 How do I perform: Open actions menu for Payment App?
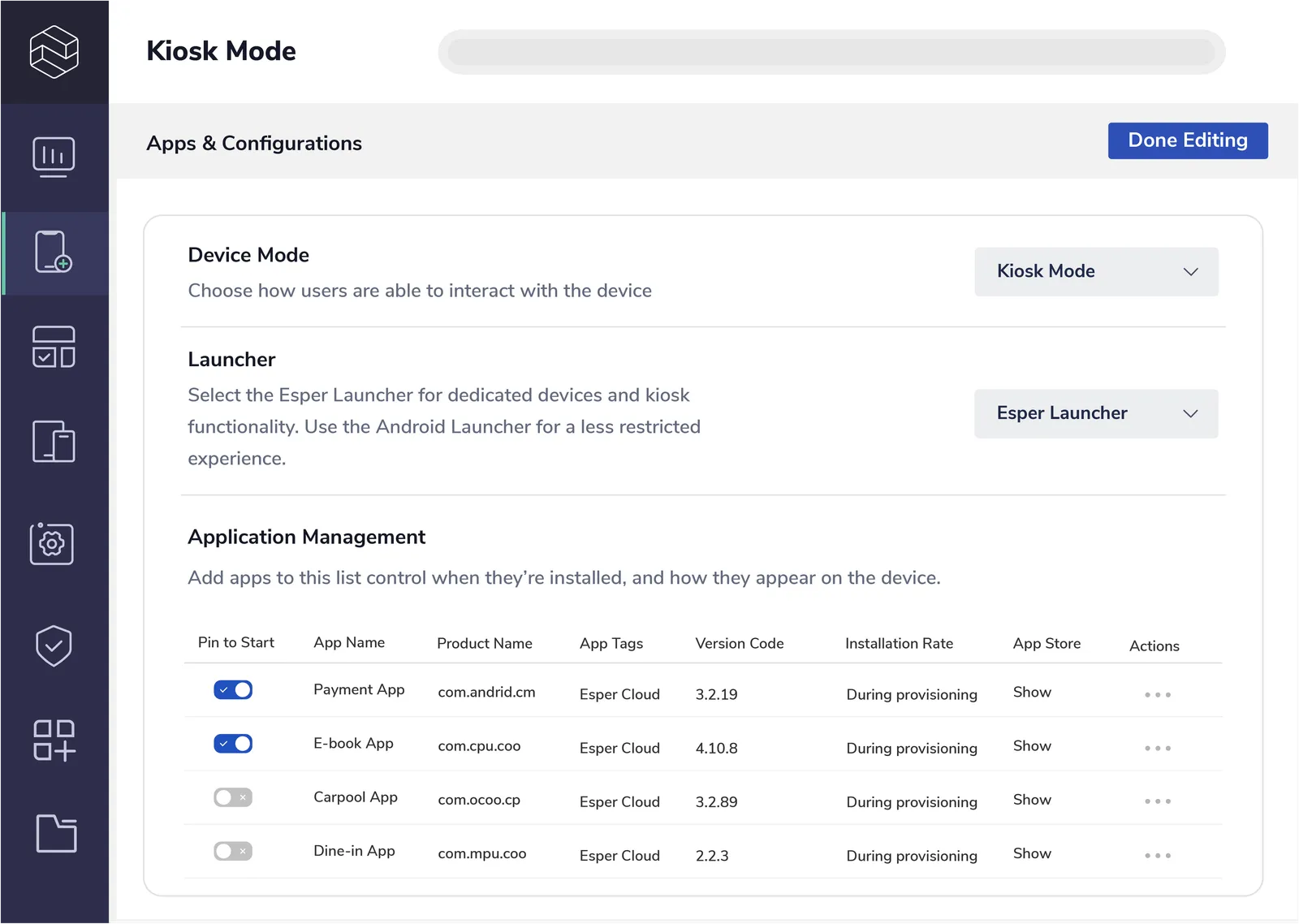point(1158,695)
